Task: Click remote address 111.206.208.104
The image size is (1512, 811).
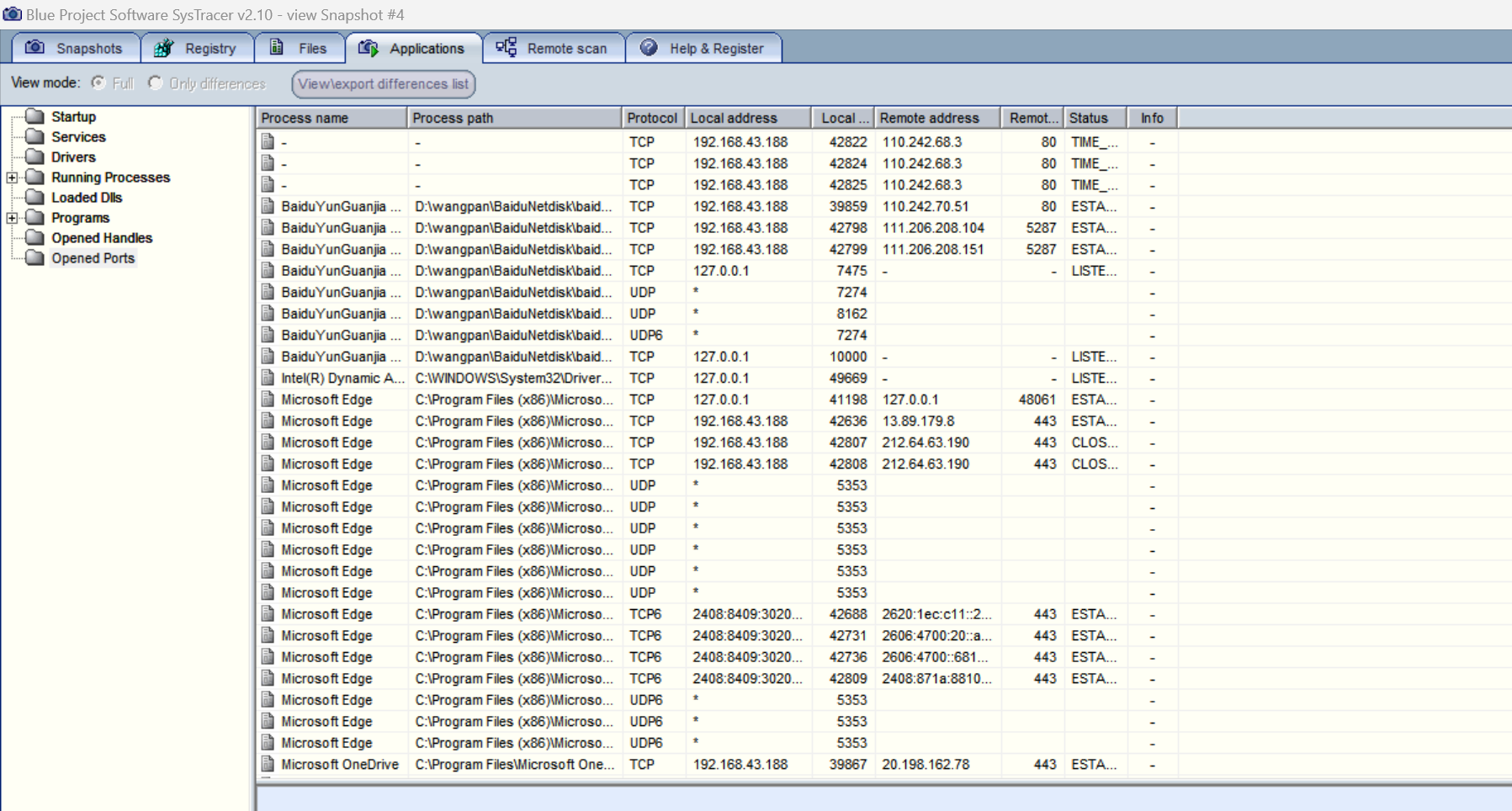Action: click(933, 228)
